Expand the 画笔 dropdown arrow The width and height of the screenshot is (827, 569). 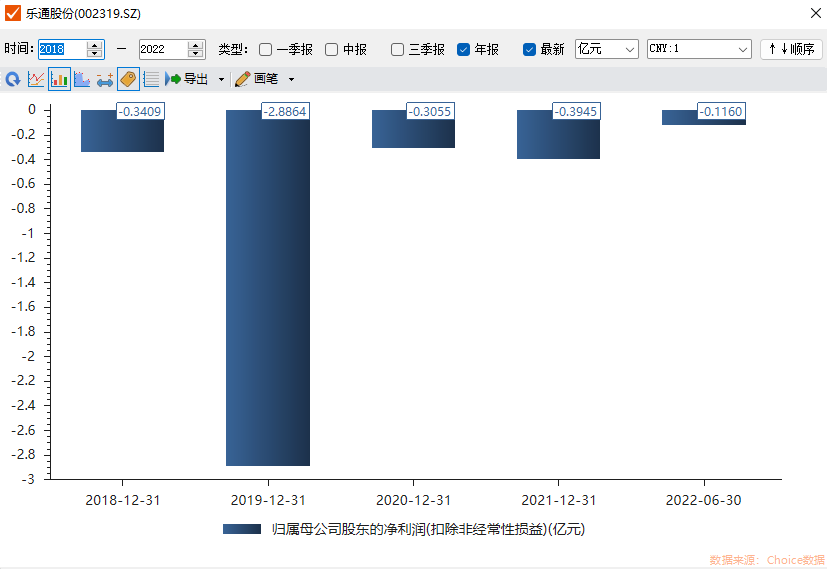point(291,79)
